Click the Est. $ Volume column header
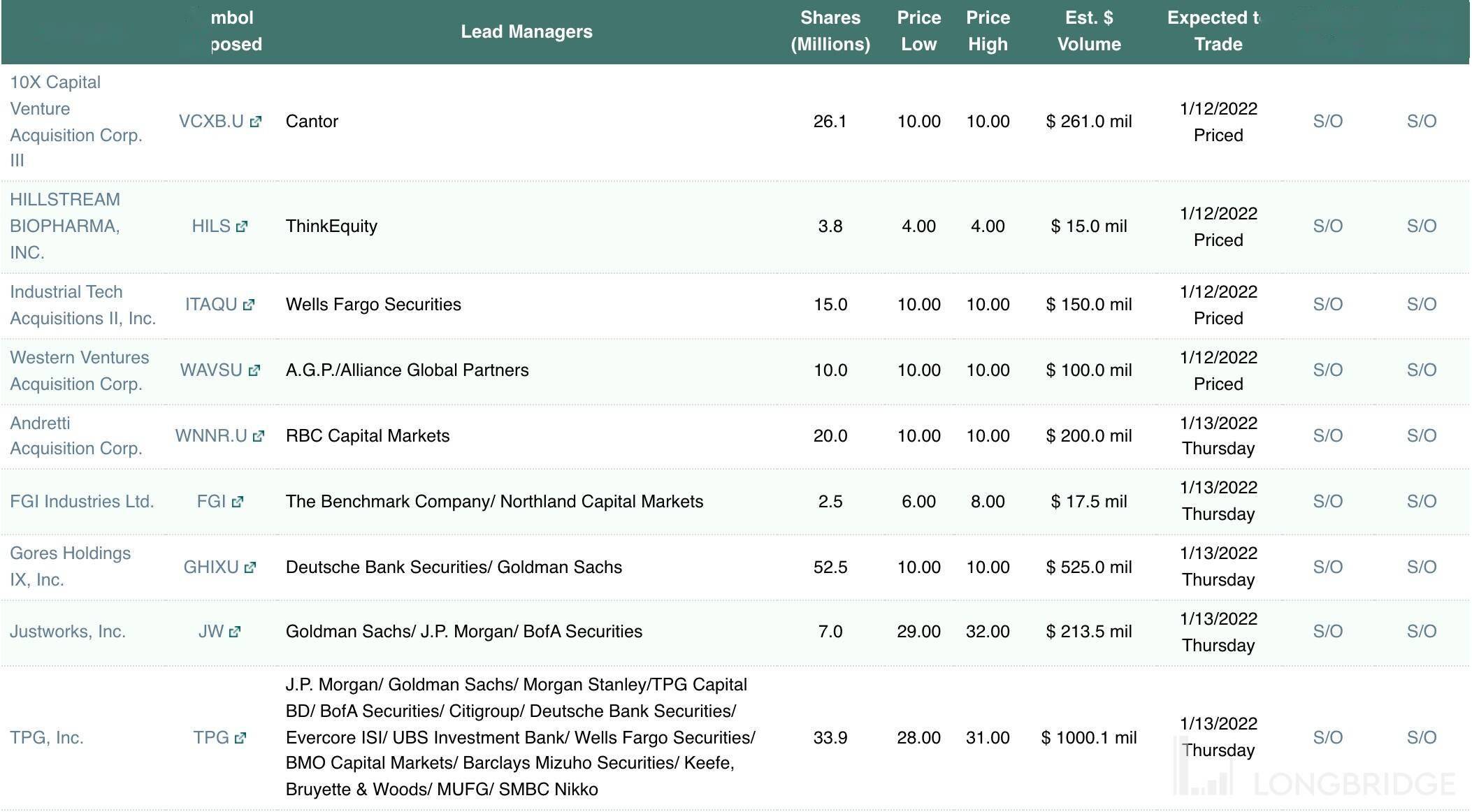This screenshot has height=812, width=1472. [x=1089, y=31]
